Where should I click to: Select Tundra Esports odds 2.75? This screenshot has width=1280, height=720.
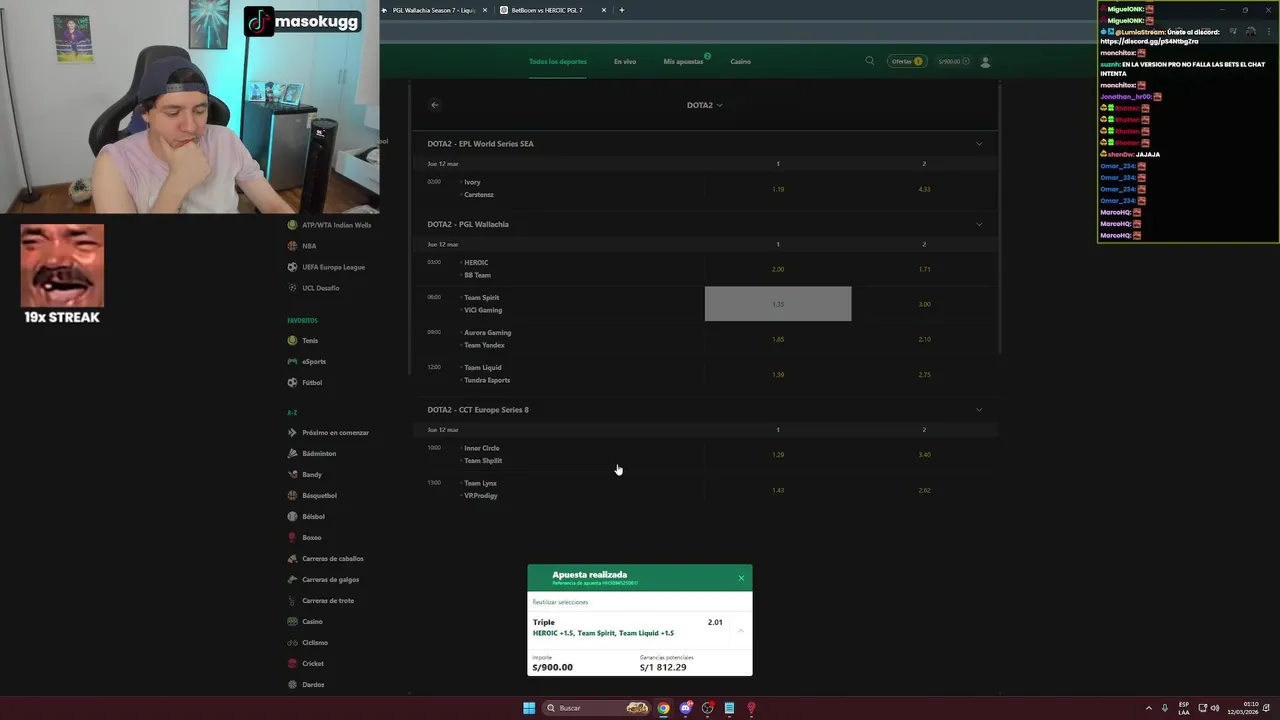click(924, 374)
